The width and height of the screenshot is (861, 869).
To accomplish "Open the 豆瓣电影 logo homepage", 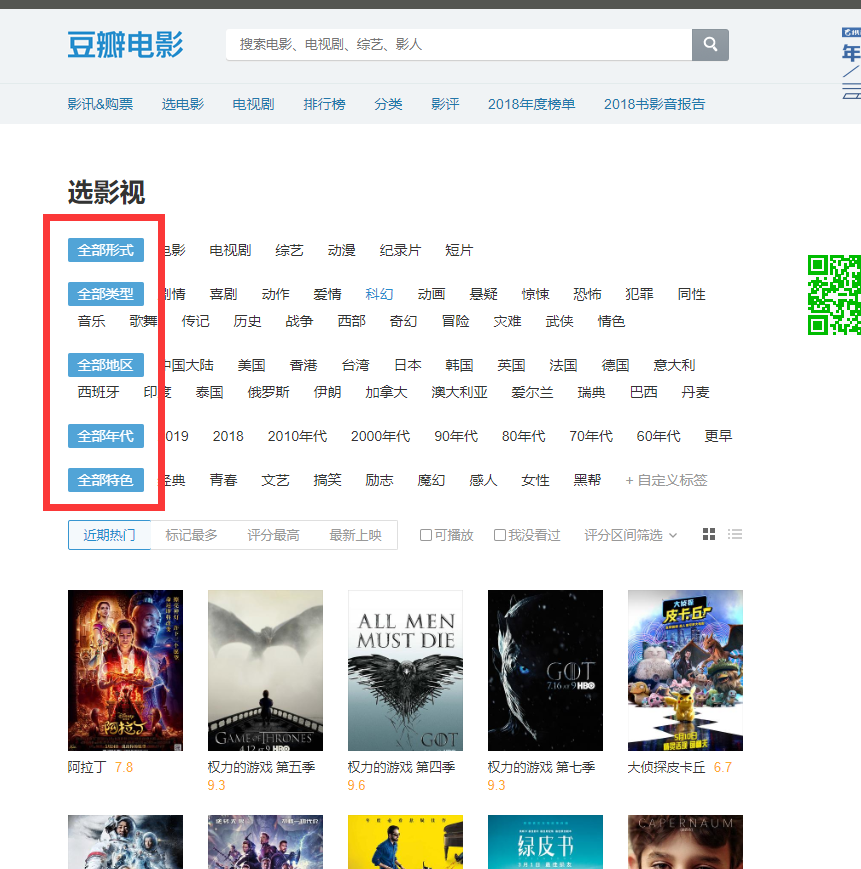I will click(x=125, y=44).
